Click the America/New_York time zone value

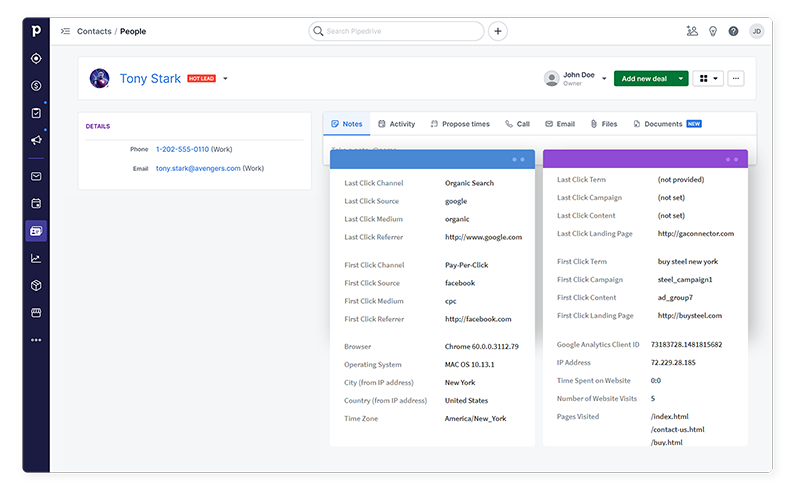(475, 419)
